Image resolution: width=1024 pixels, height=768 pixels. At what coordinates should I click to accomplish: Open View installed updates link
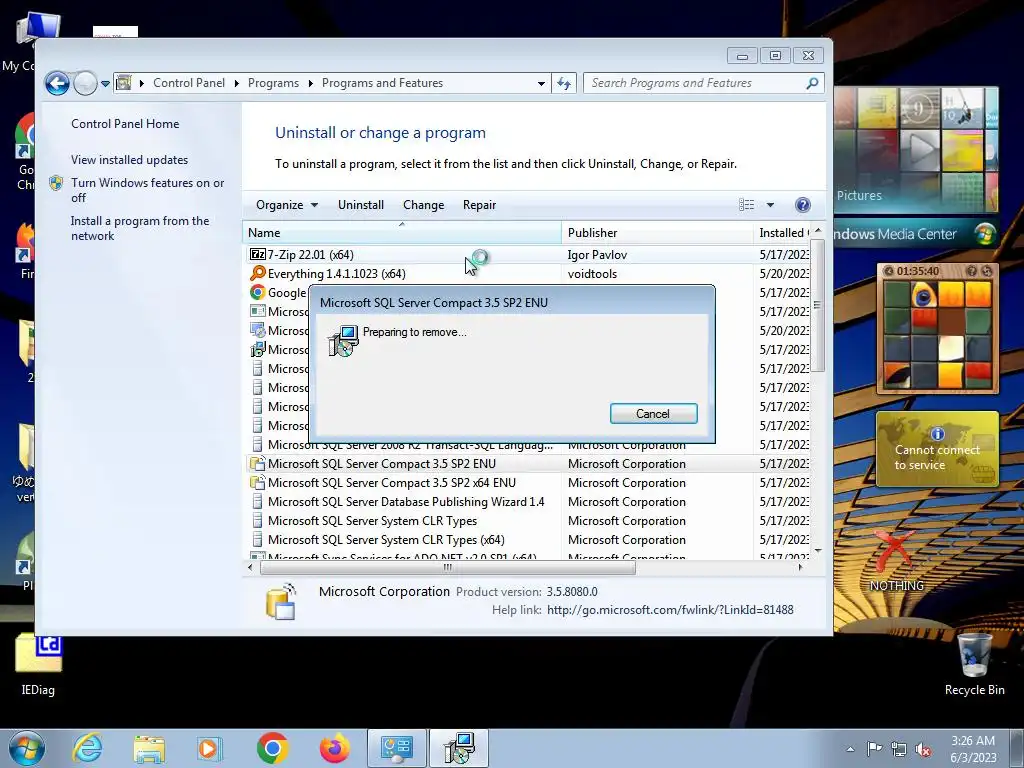click(x=129, y=159)
